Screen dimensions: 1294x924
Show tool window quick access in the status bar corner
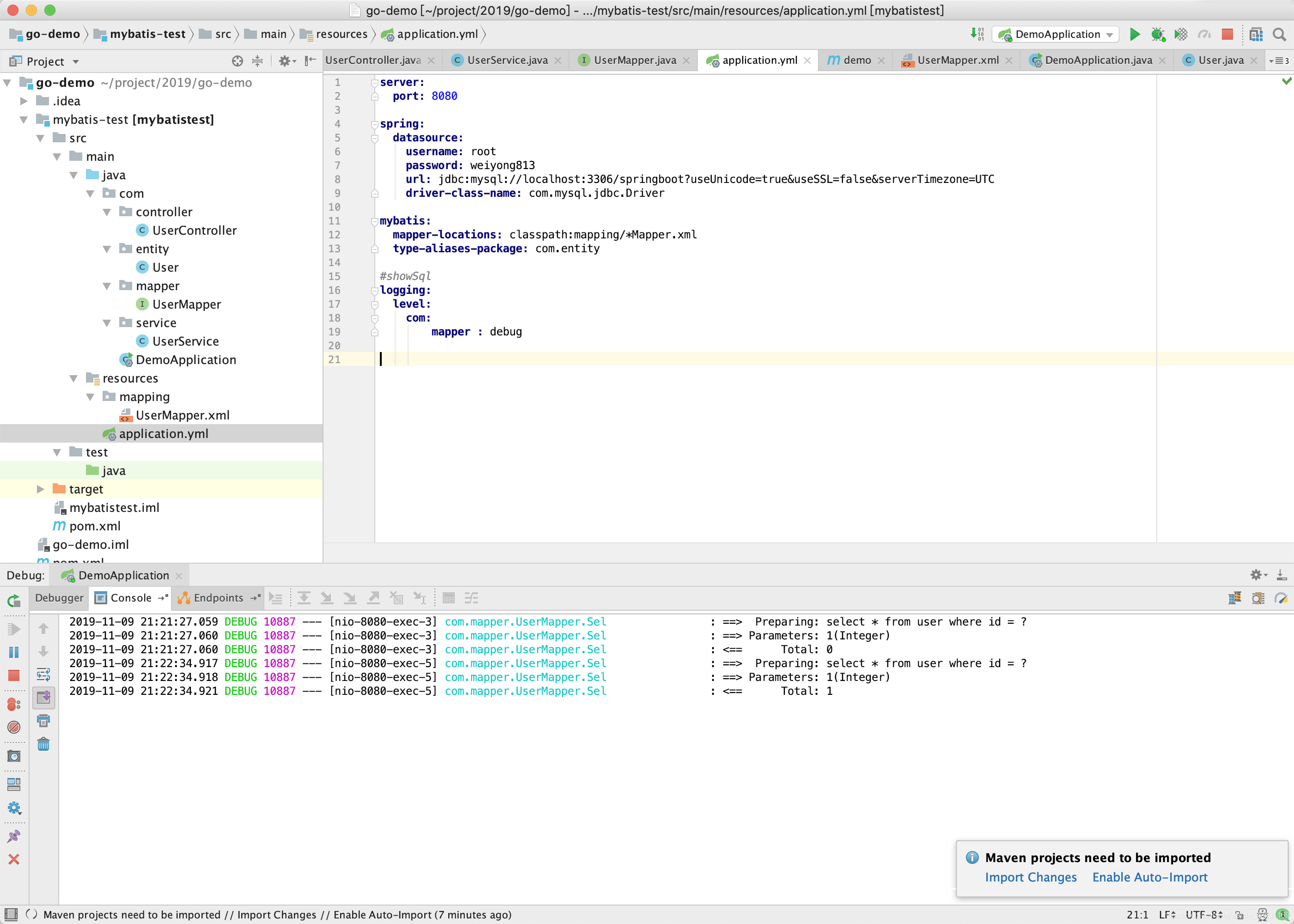[11, 914]
